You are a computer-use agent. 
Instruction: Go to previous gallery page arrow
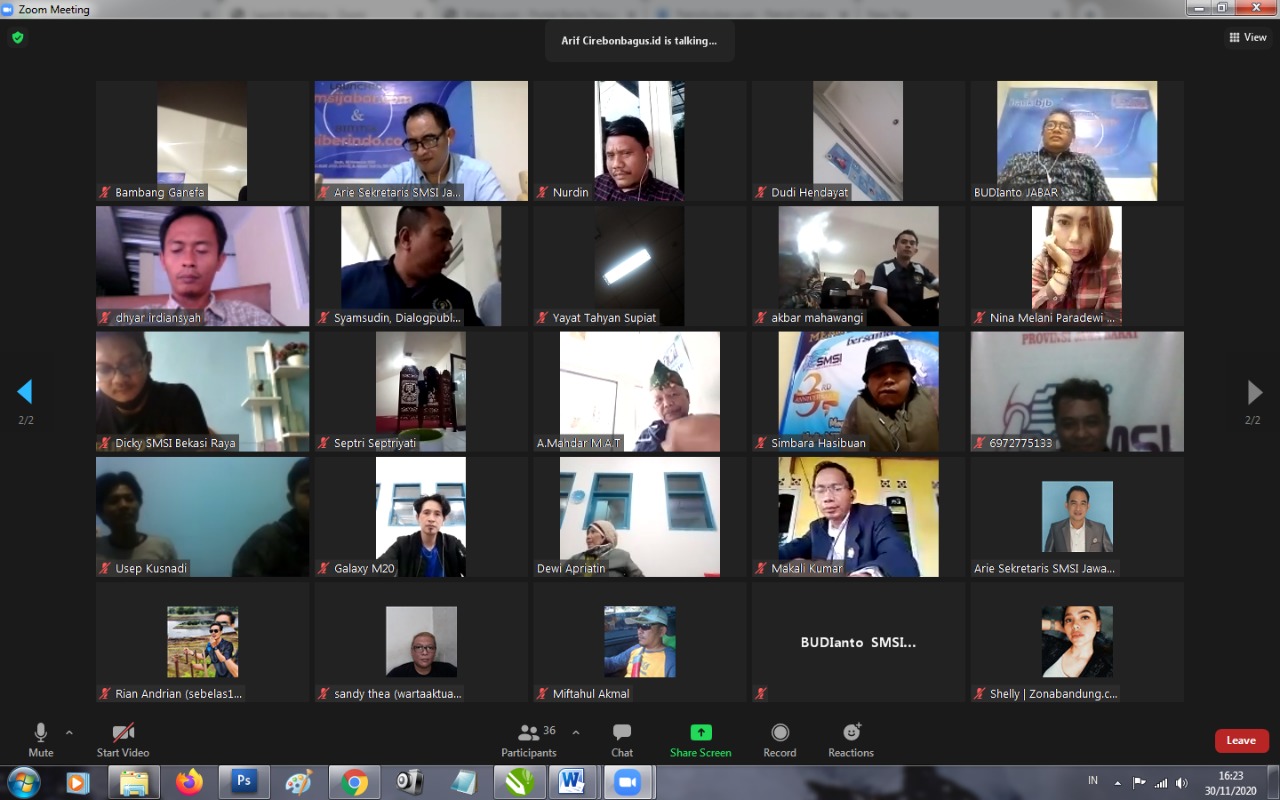[25, 392]
